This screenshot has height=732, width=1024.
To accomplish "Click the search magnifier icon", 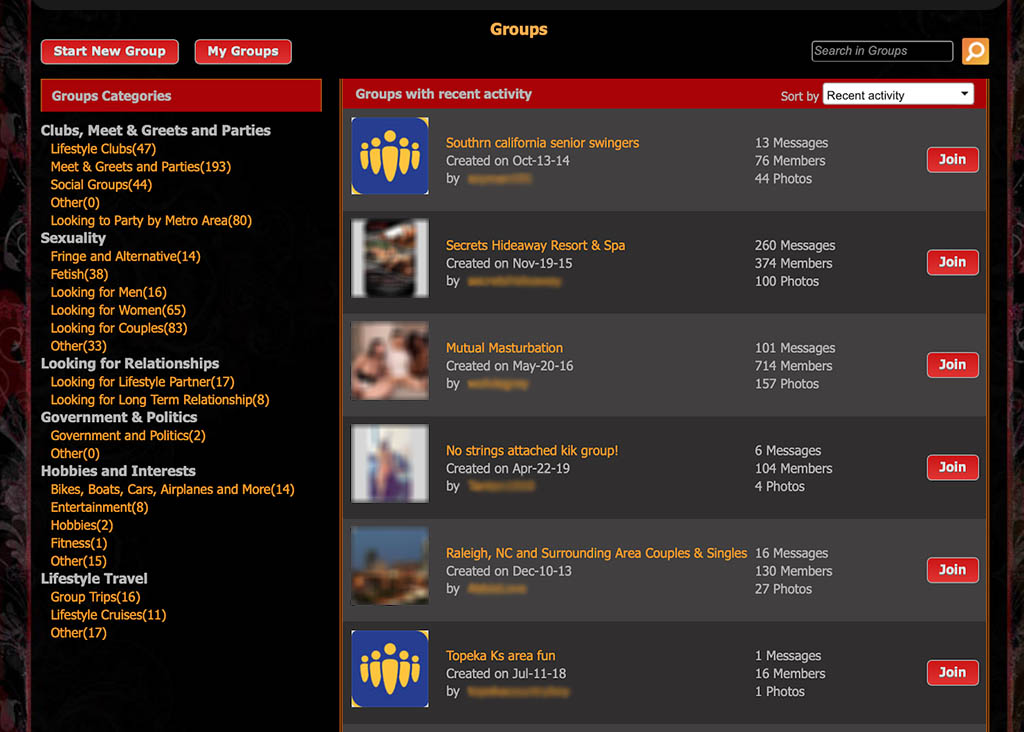I will point(974,51).
